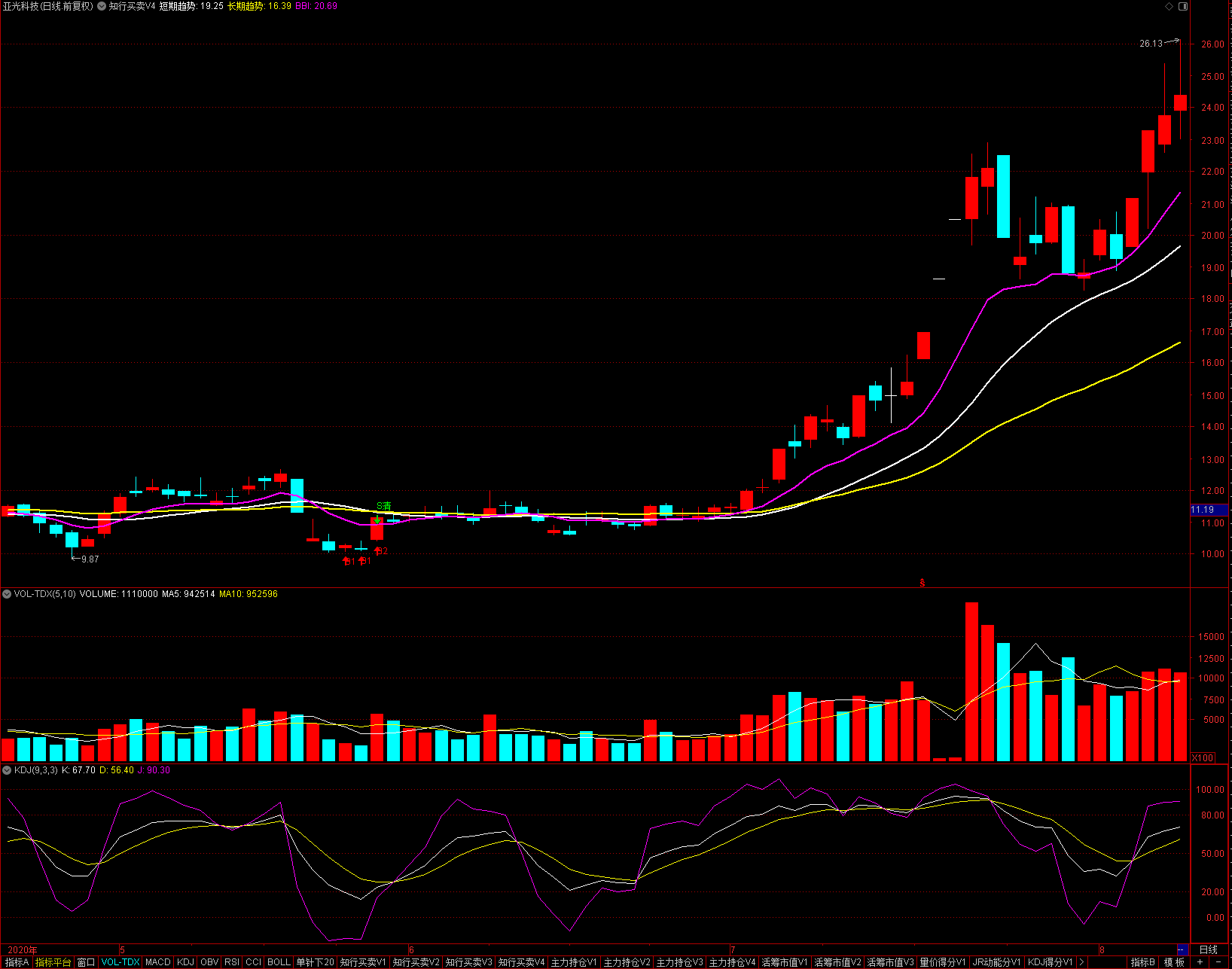This screenshot has width=1232, height=969.
Task: Click the red S marker above volume panel
Action: tap(922, 582)
